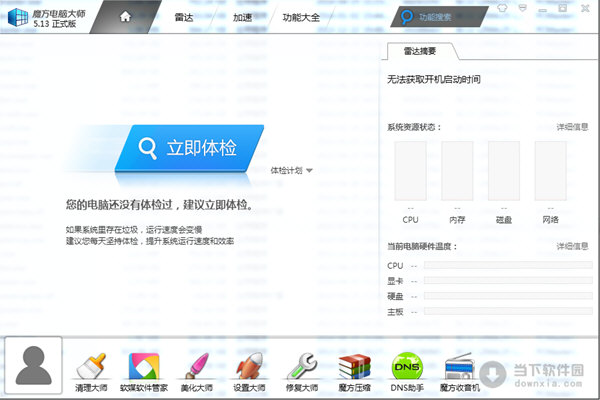Click the 显卡 temperature bar
Image resolution: width=600 pixels, height=400 pixels.
tap(508, 281)
